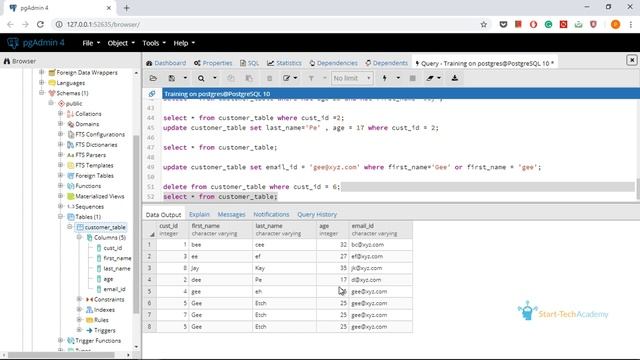Image resolution: width=640 pixels, height=360 pixels.
Task: Click the select-all corner cell in grid
Action: point(149,229)
